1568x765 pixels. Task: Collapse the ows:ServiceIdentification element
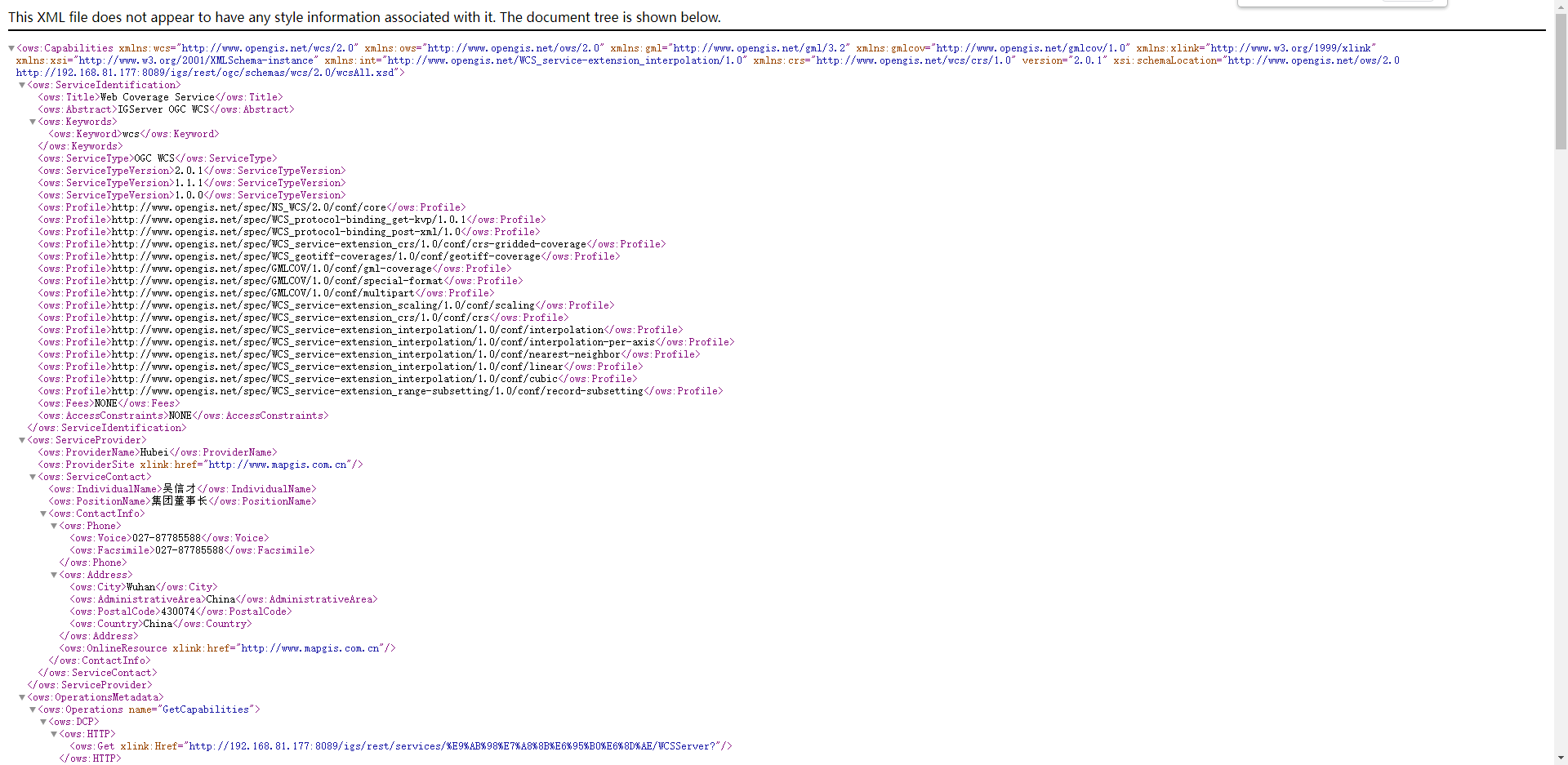coord(22,85)
